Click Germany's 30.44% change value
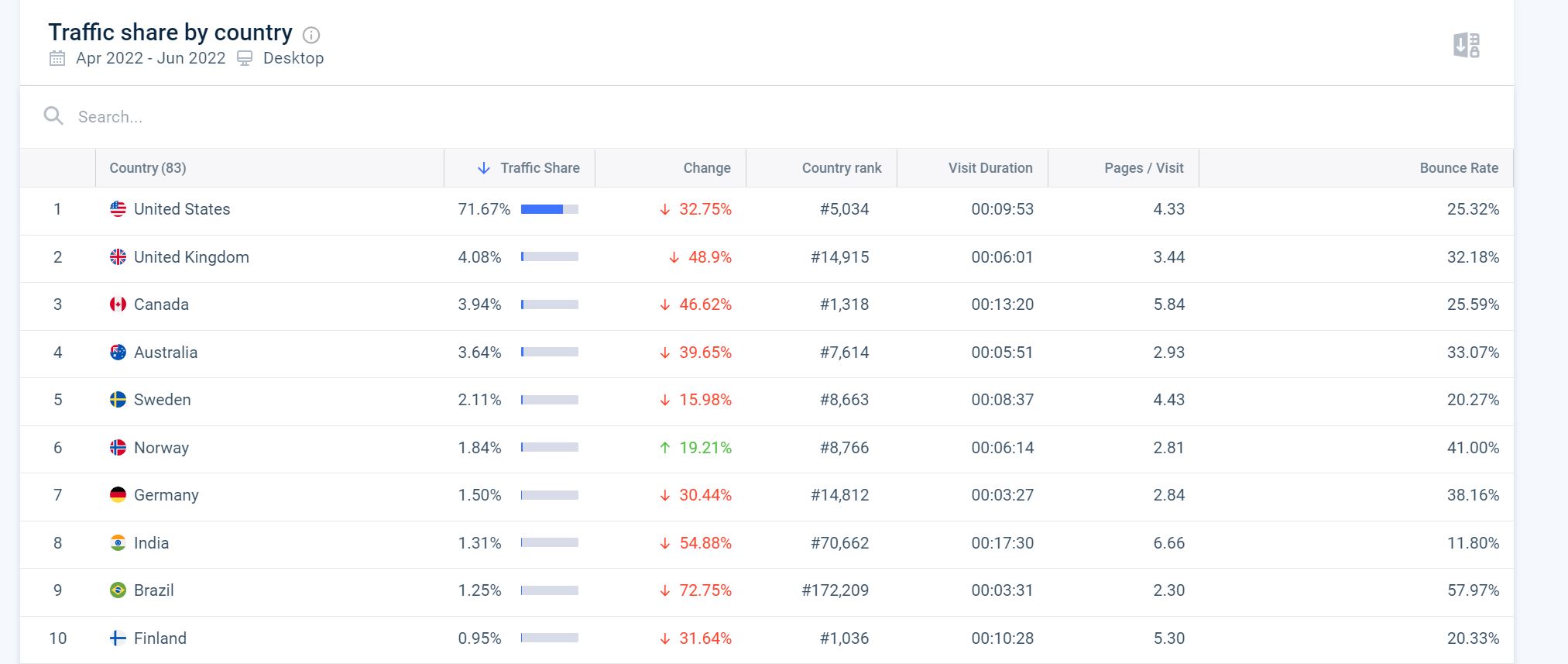 pyautogui.click(x=705, y=495)
